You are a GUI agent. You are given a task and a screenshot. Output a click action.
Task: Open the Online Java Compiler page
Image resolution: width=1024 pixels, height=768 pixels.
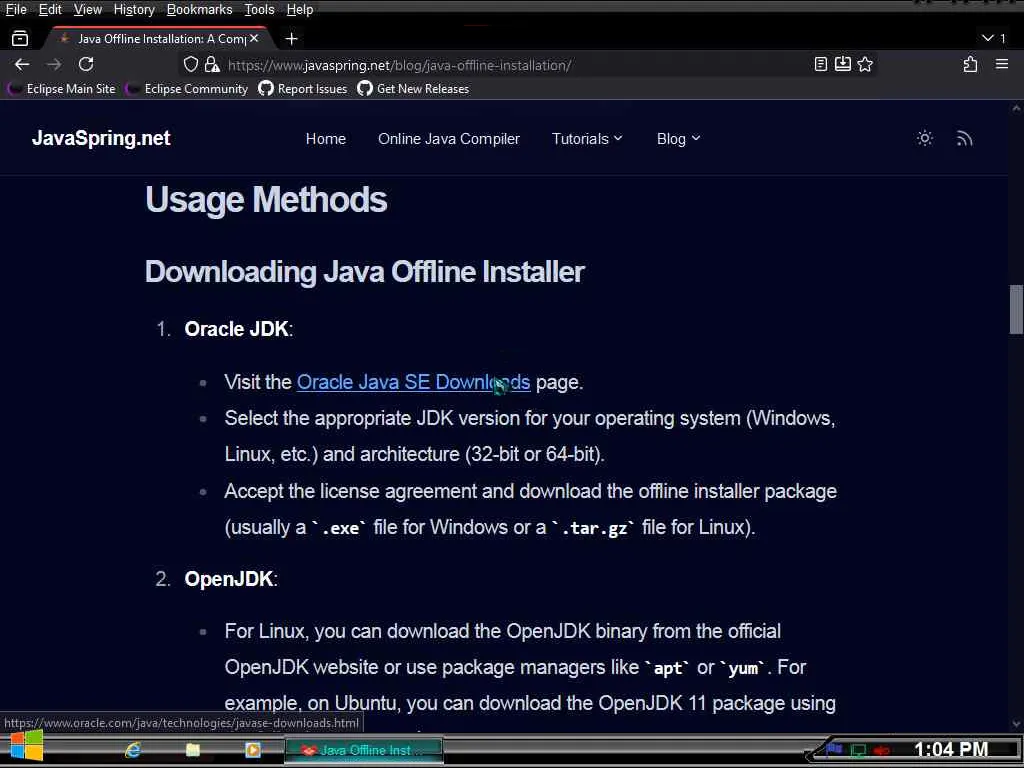pos(449,138)
